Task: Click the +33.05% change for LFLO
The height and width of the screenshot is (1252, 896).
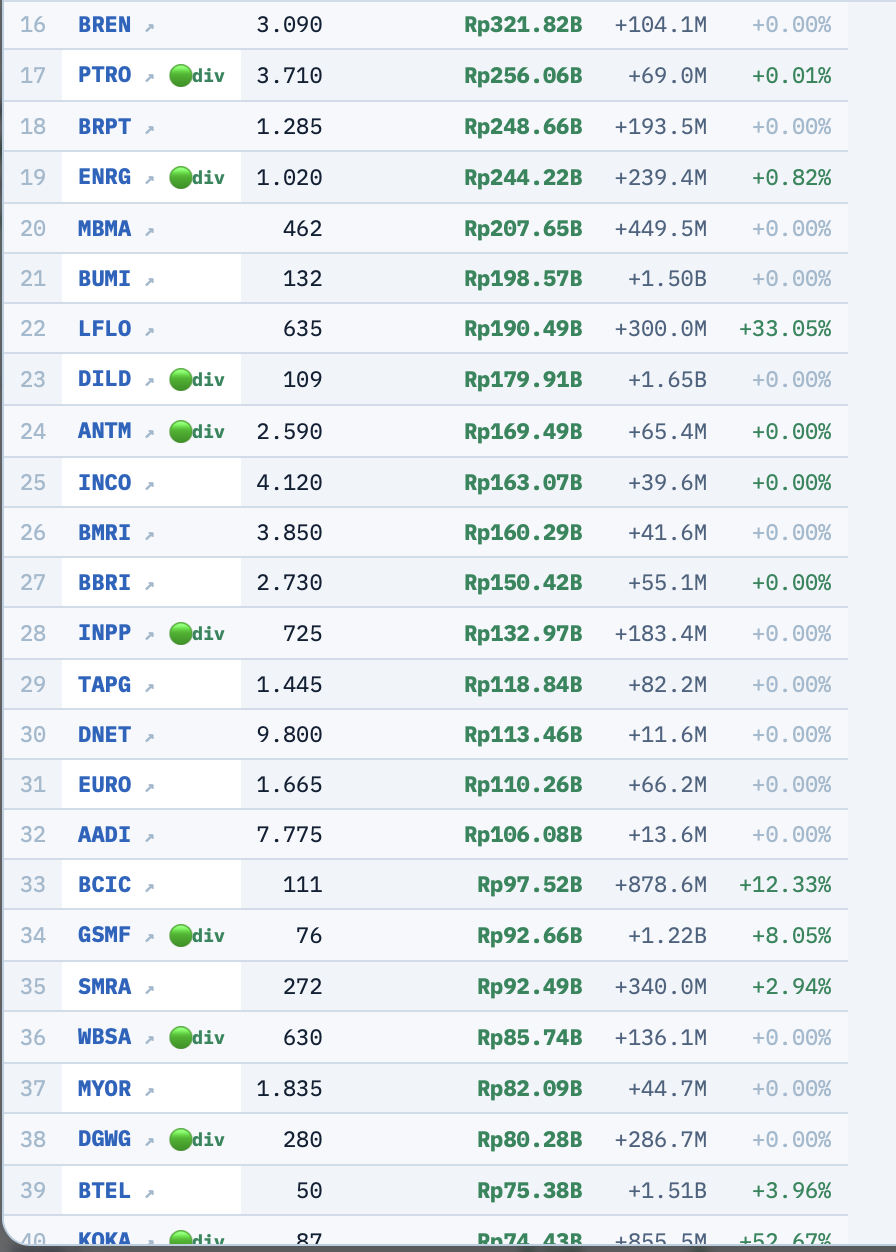Action: pos(785,329)
